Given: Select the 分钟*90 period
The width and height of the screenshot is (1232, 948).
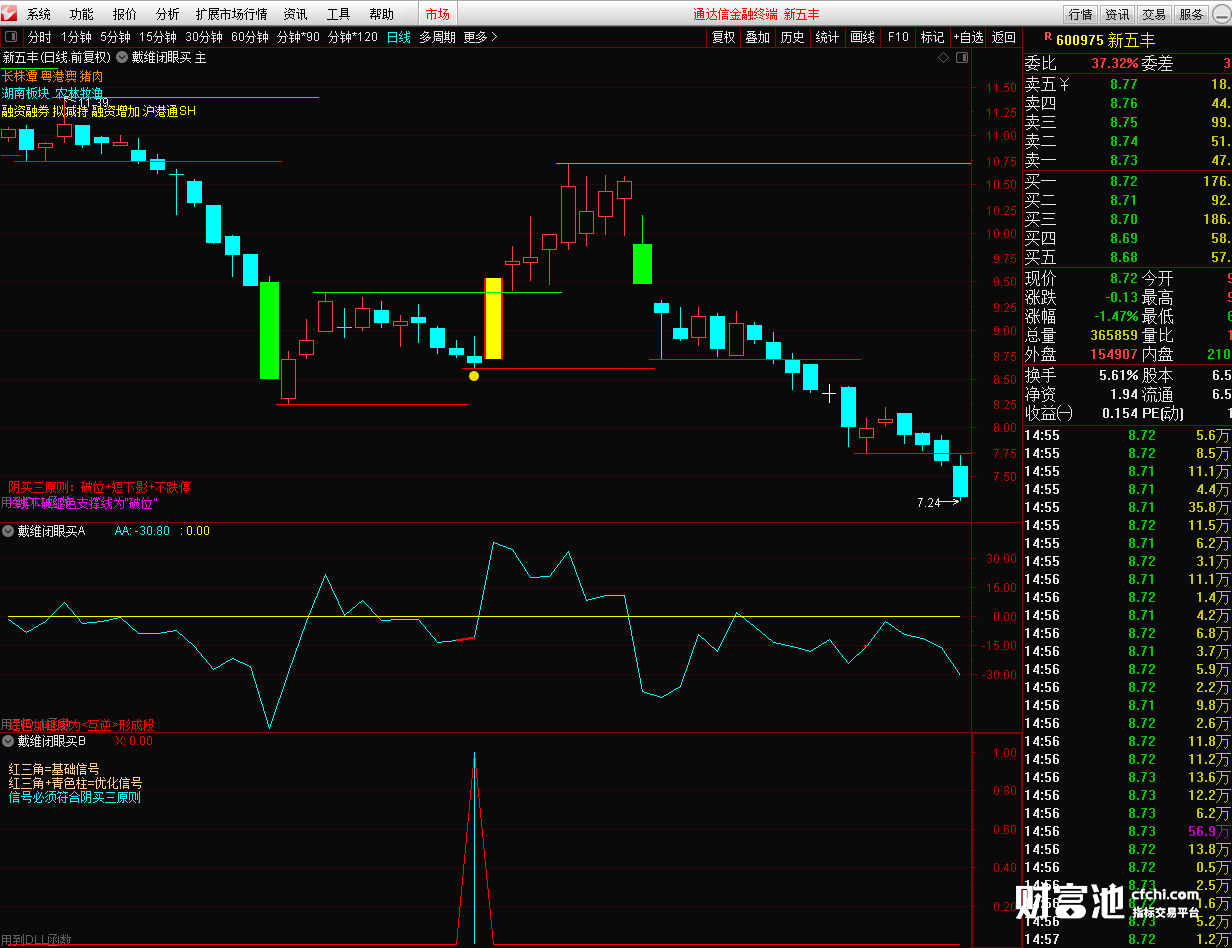Looking at the screenshot, I should coord(298,37).
